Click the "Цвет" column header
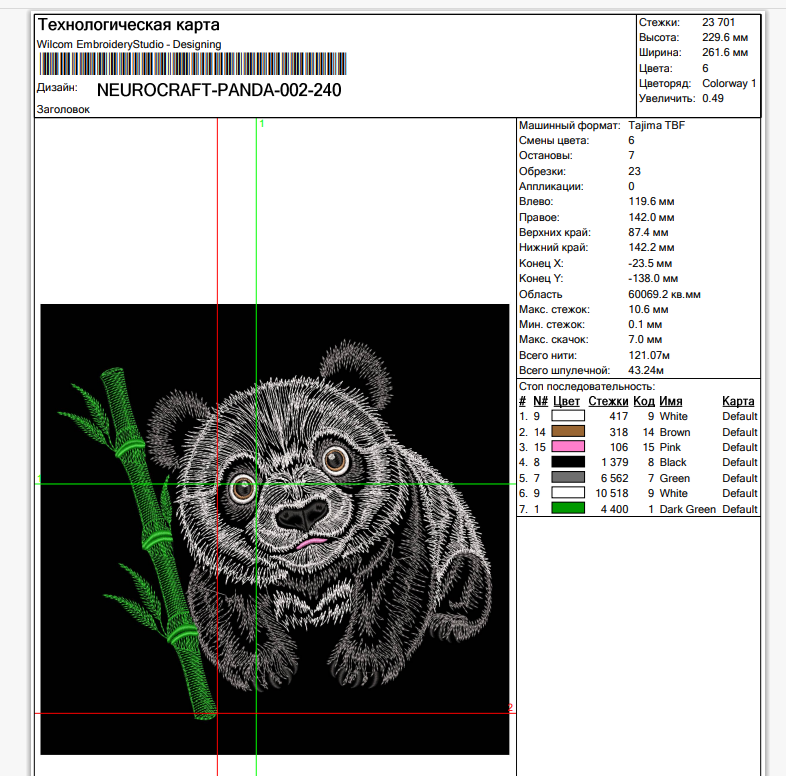Viewport: 786px width, 776px height. [x=566, y=401]
